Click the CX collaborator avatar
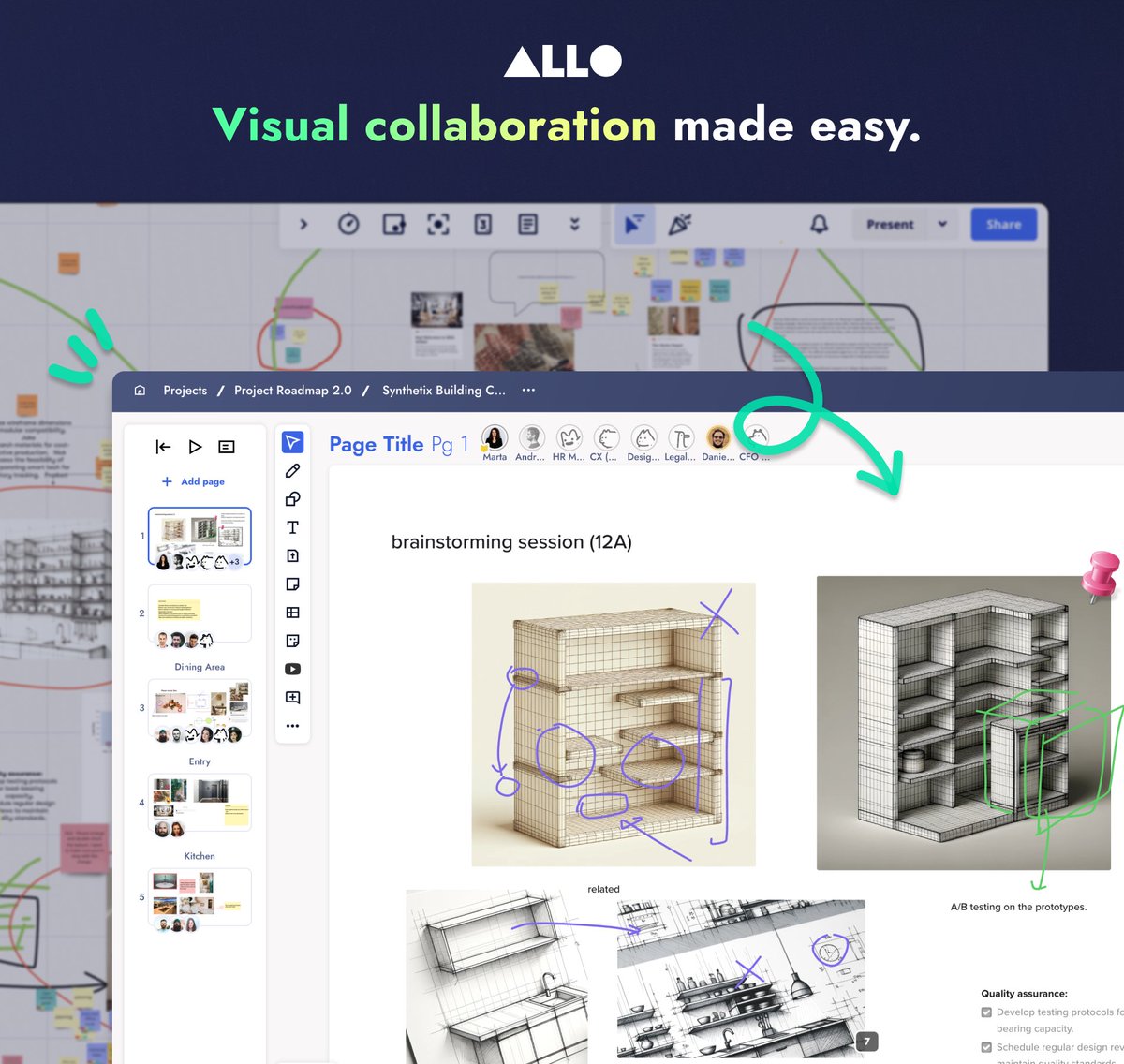This screenshot has width=1124, height=1064. [606, 437]
